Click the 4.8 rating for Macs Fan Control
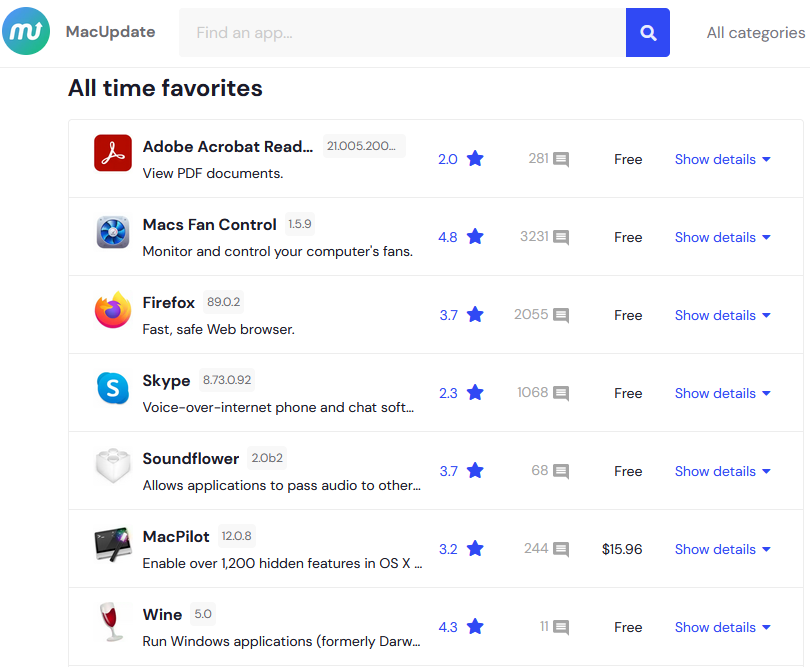 click(x=448, y=237)
